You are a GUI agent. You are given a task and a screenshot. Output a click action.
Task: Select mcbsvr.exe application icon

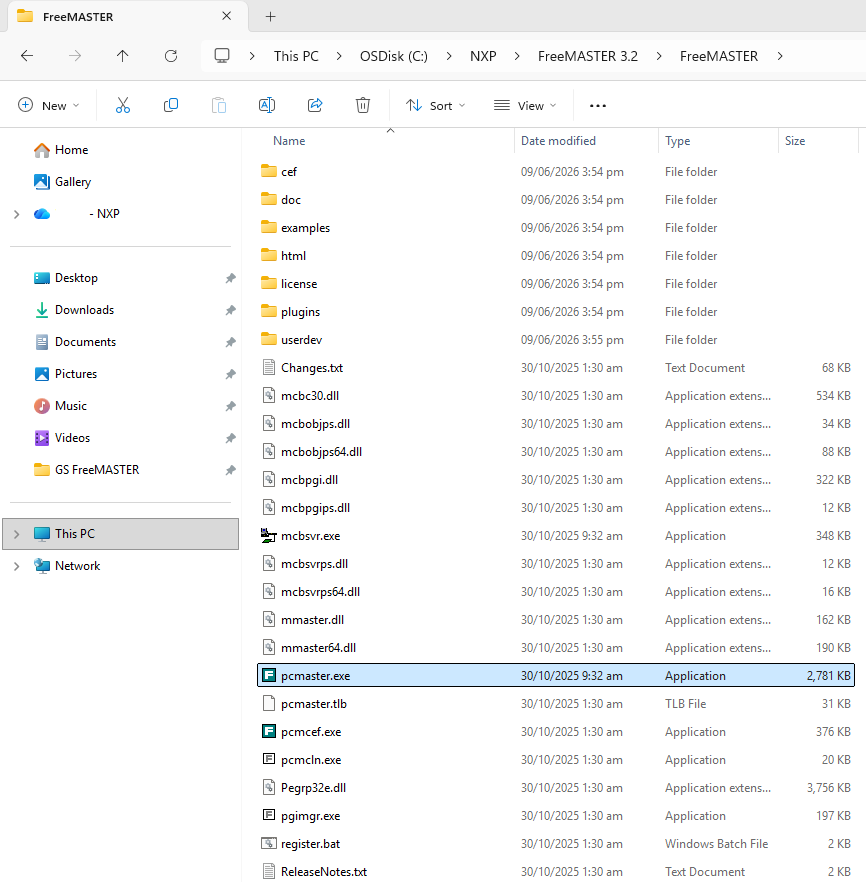click(x=269, y=536)
